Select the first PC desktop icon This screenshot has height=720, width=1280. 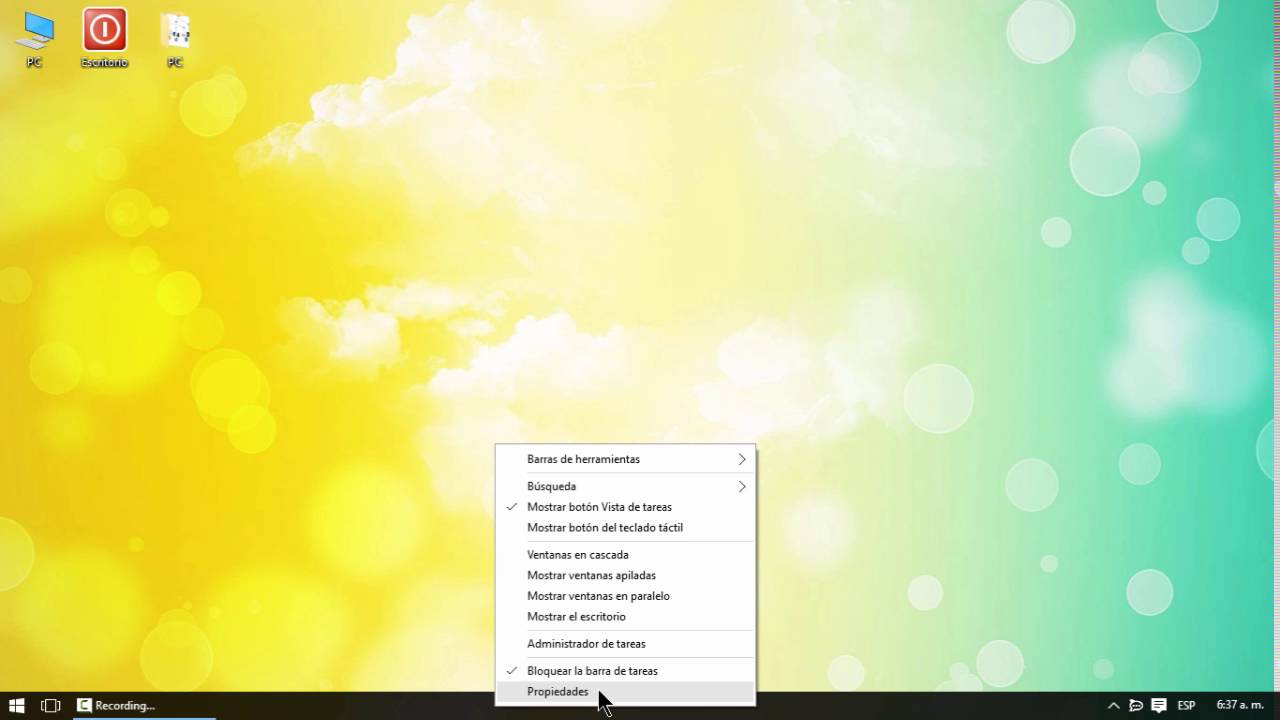tap(35, 39)
